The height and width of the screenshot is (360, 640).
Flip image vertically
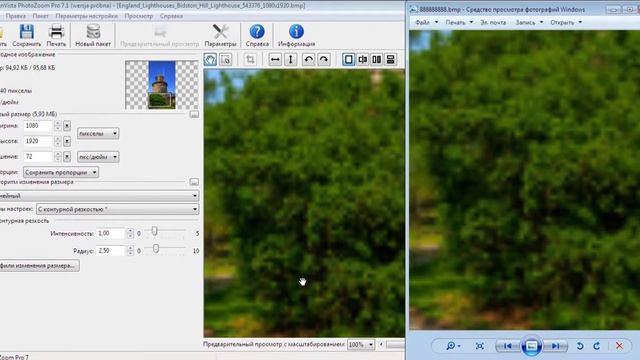[291, 60]
